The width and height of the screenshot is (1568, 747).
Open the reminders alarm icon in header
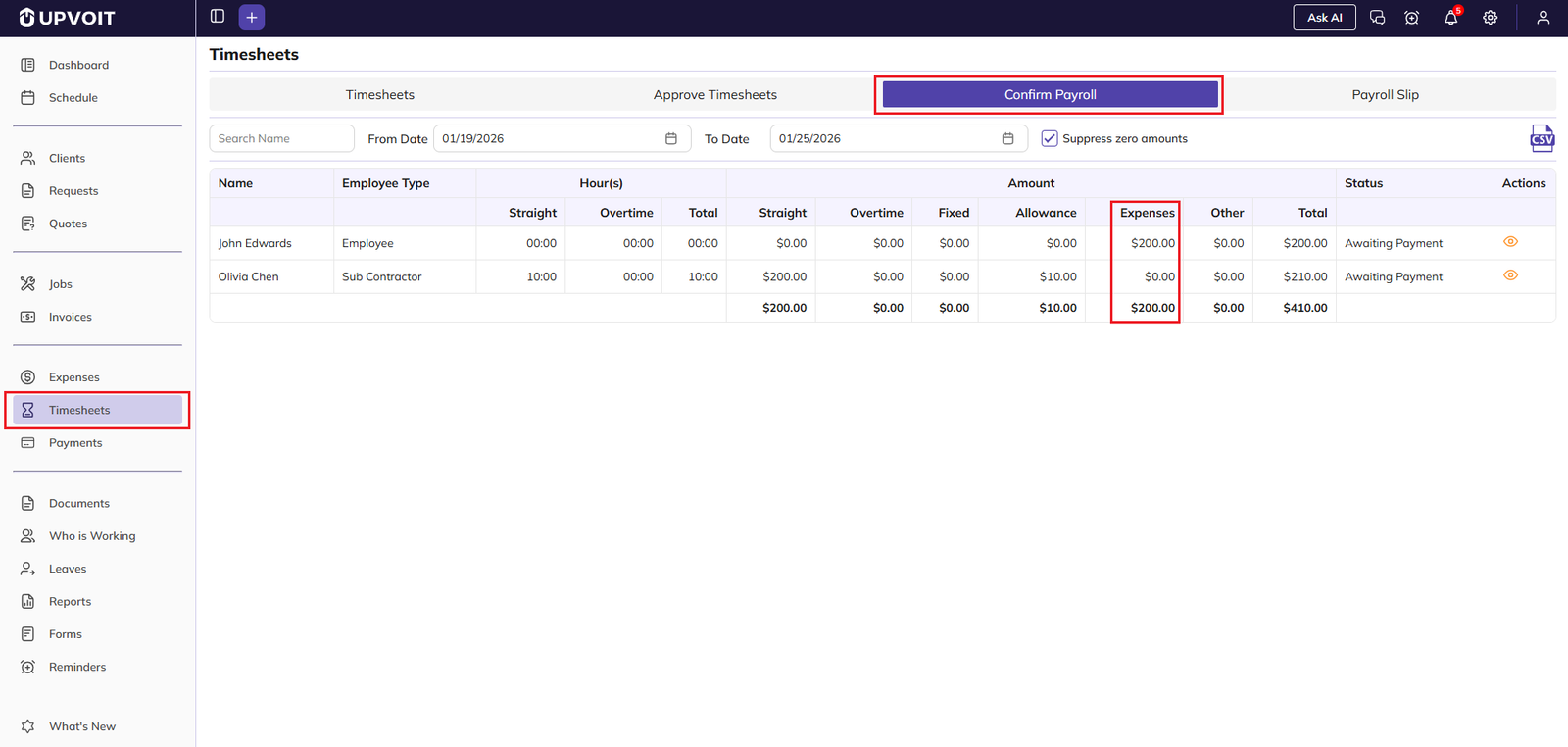[x=1411, y=18]
